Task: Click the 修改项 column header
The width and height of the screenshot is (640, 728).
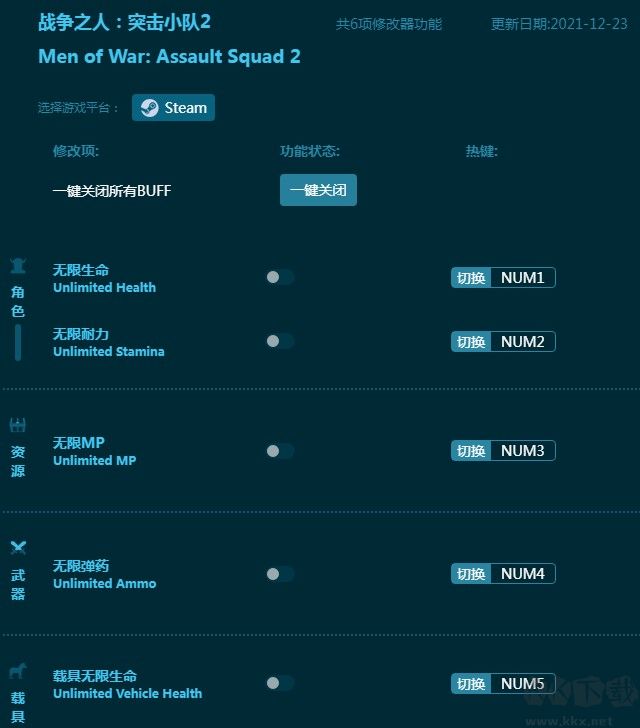Action: [x=76, y=151]
